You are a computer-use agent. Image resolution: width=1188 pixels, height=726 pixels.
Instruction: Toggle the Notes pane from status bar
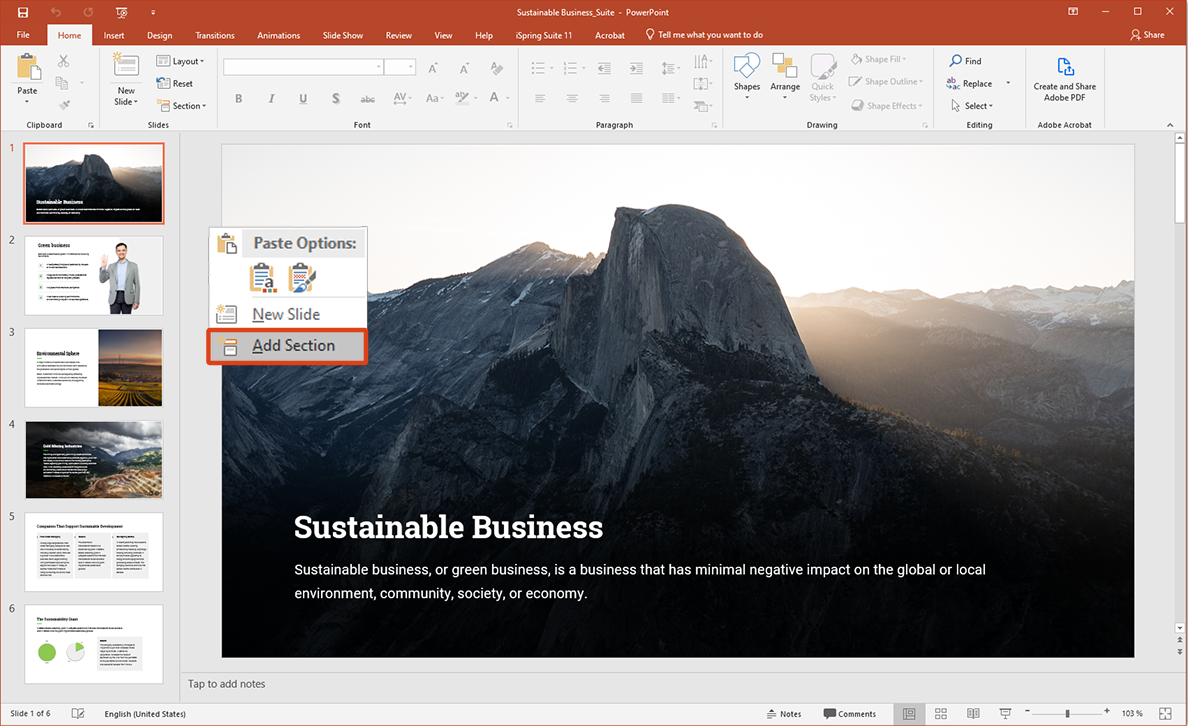click(783, 713)
